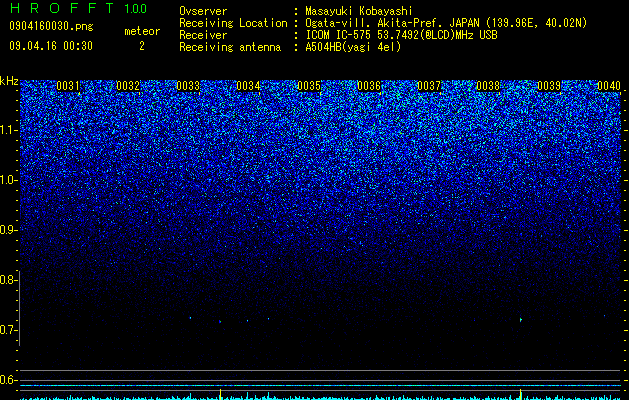Click the cyan horizontal line below 0.6 kHz

(x=320, y=386)
